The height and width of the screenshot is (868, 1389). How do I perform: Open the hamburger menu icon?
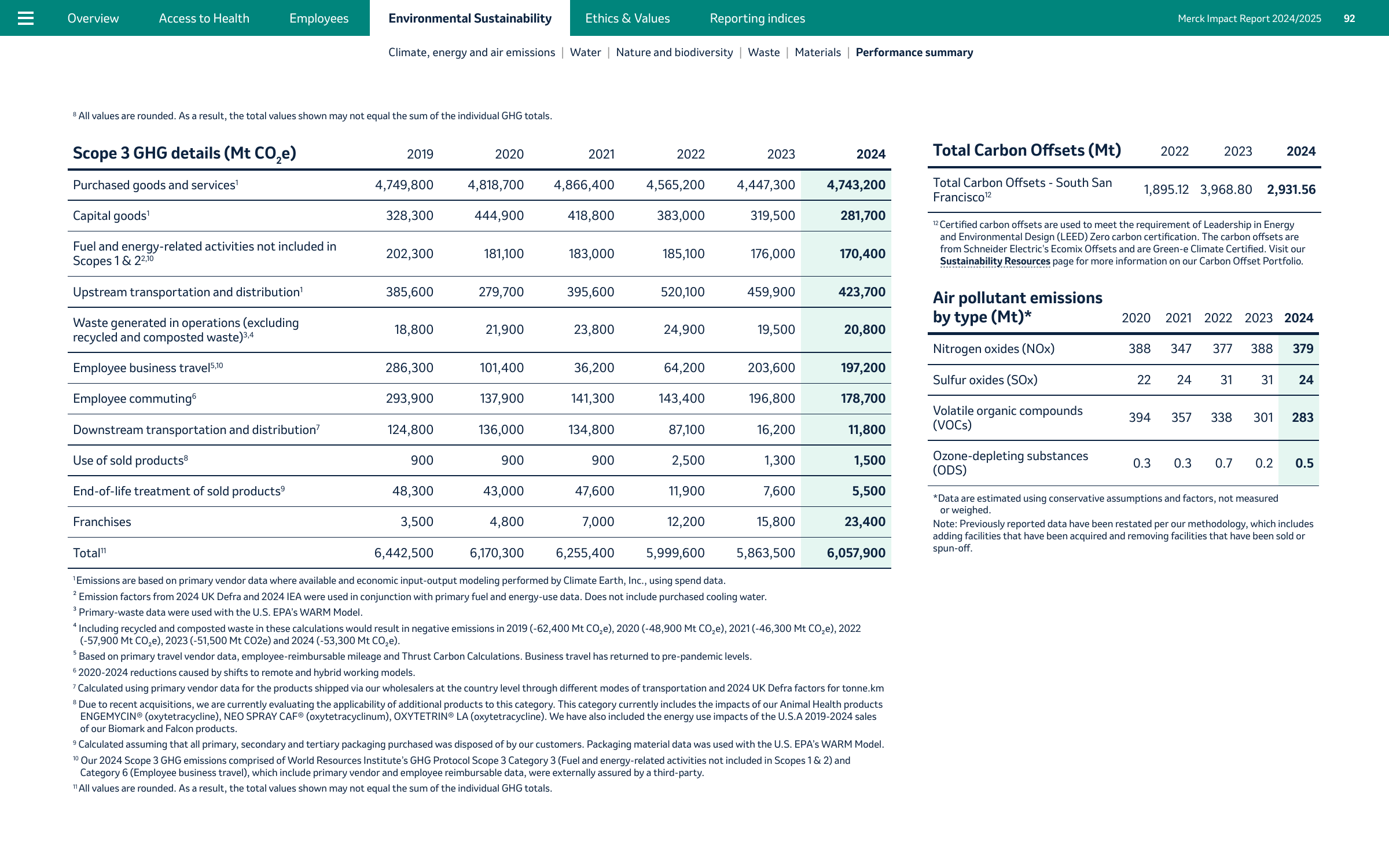click(25, 18)
